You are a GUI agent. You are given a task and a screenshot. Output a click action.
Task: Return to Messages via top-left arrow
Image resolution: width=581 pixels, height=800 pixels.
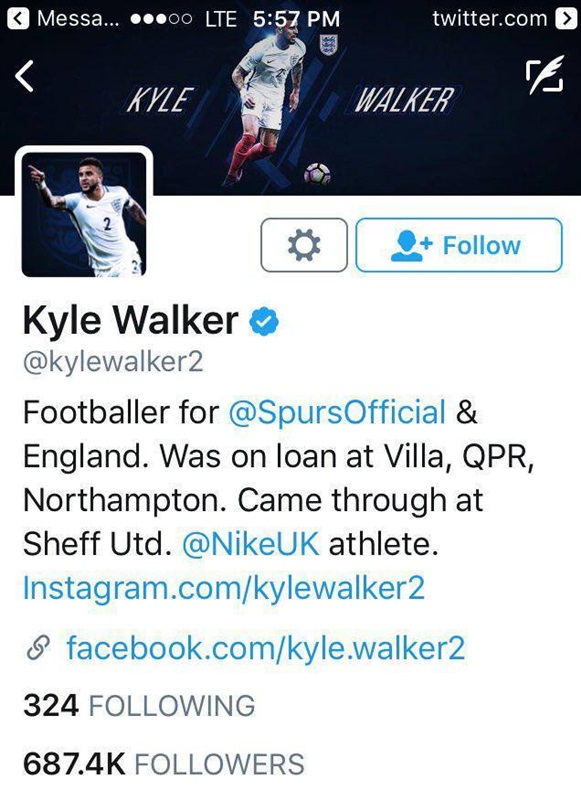click(x=18, y=18)
